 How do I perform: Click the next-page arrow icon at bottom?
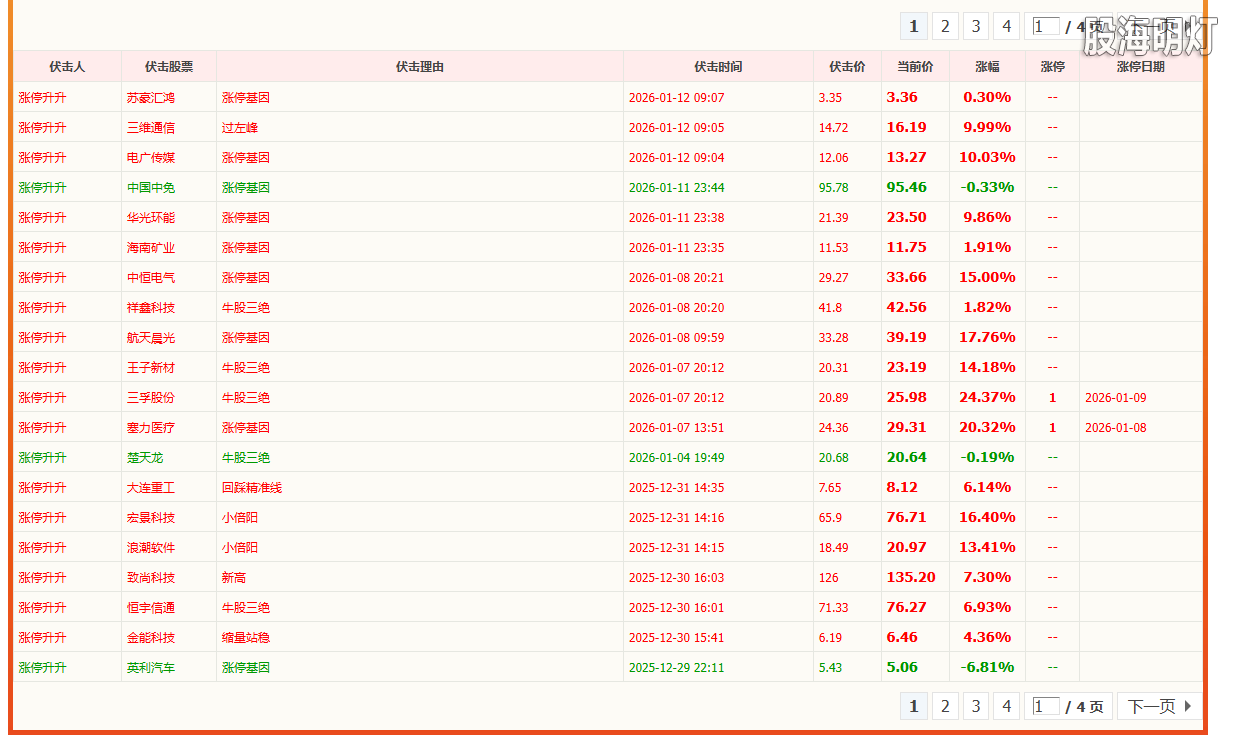pos(1190,705)
